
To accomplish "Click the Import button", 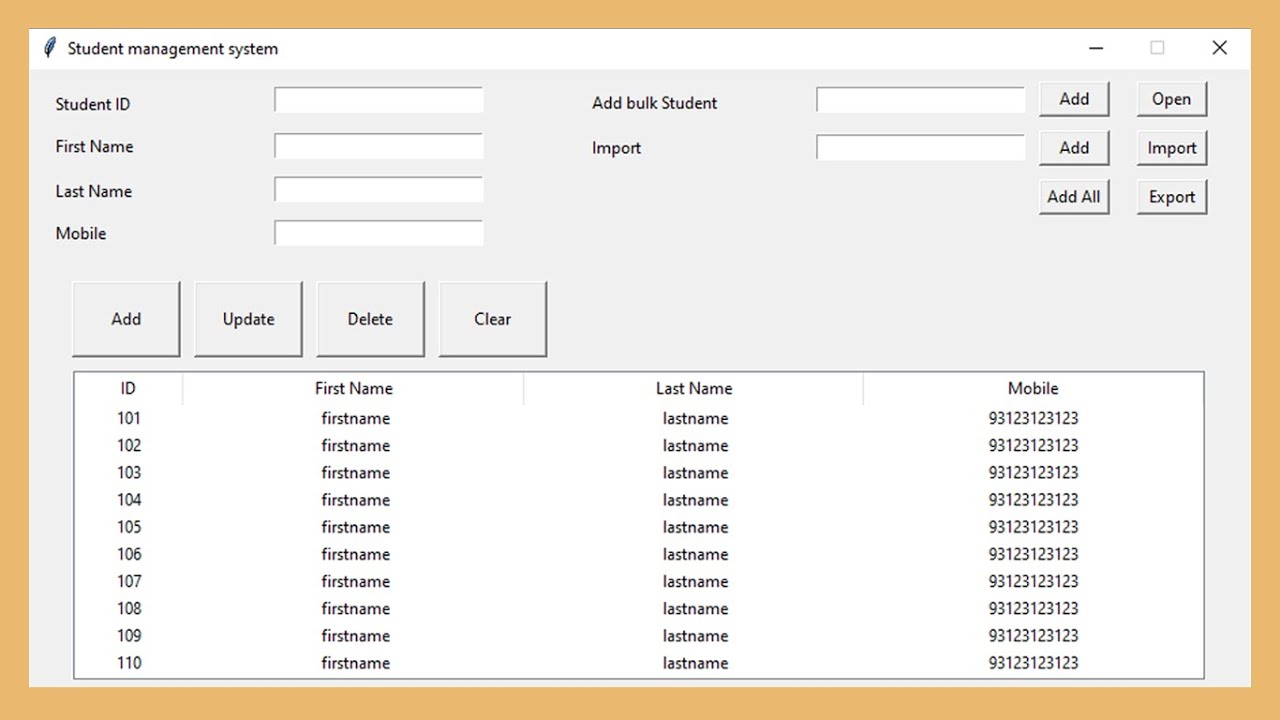I will tap(1172, 148).
